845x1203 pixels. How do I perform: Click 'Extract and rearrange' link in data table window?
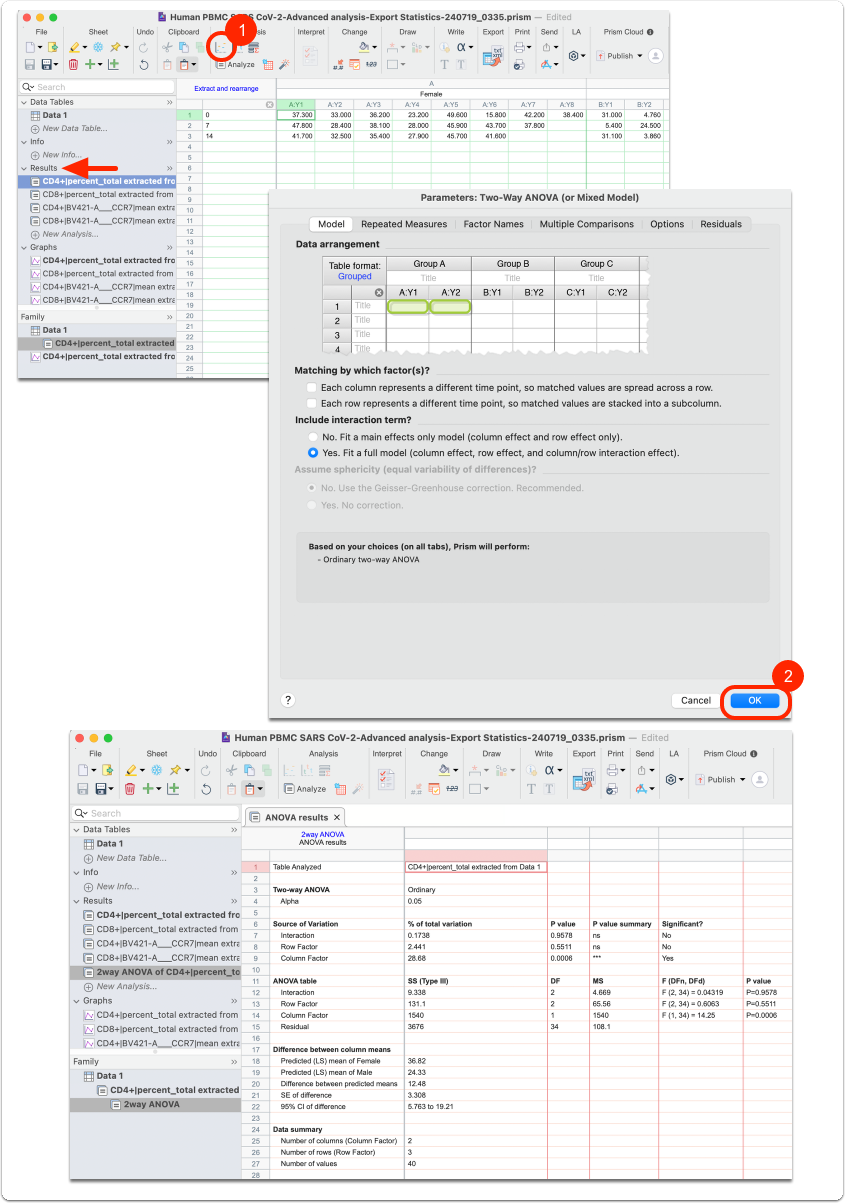pyautogui.click(x=226, y=88)
